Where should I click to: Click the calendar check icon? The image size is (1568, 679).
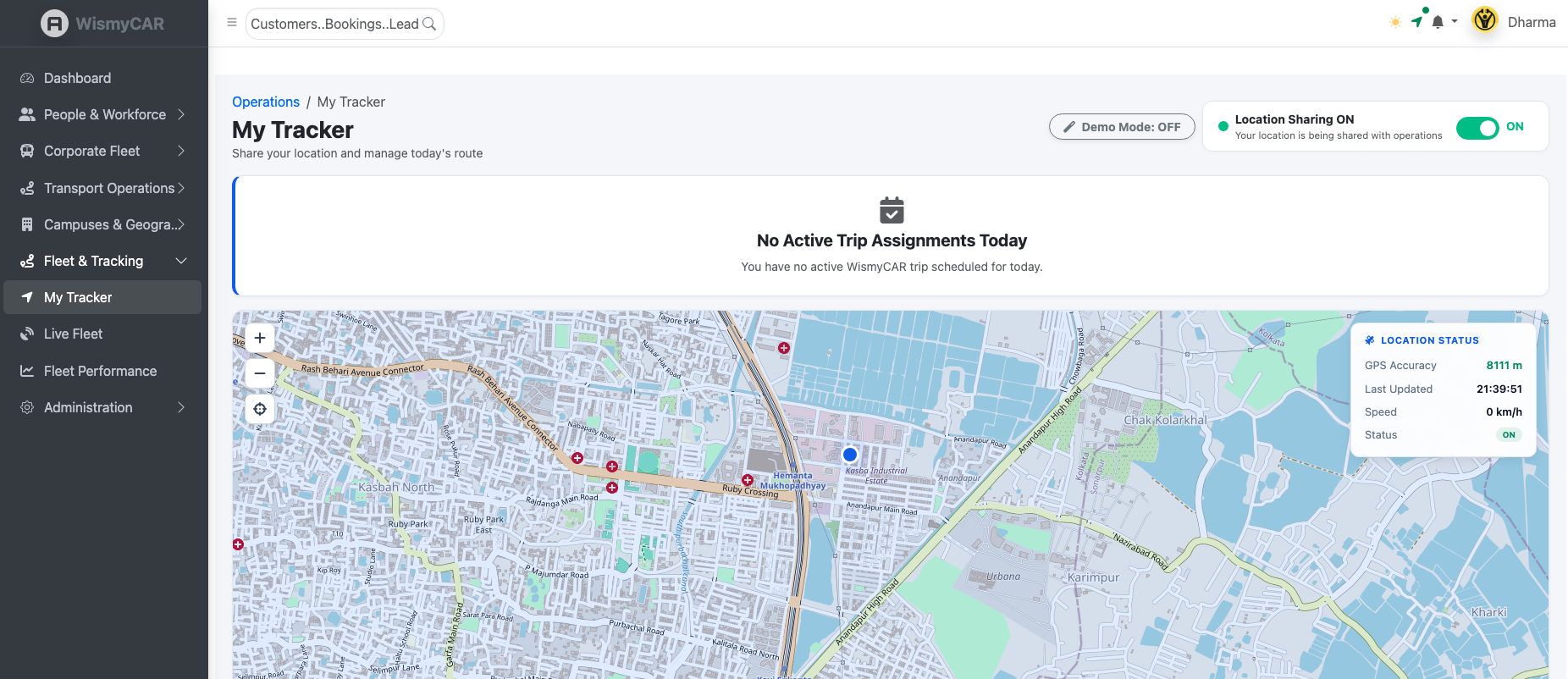coord(892,210)
